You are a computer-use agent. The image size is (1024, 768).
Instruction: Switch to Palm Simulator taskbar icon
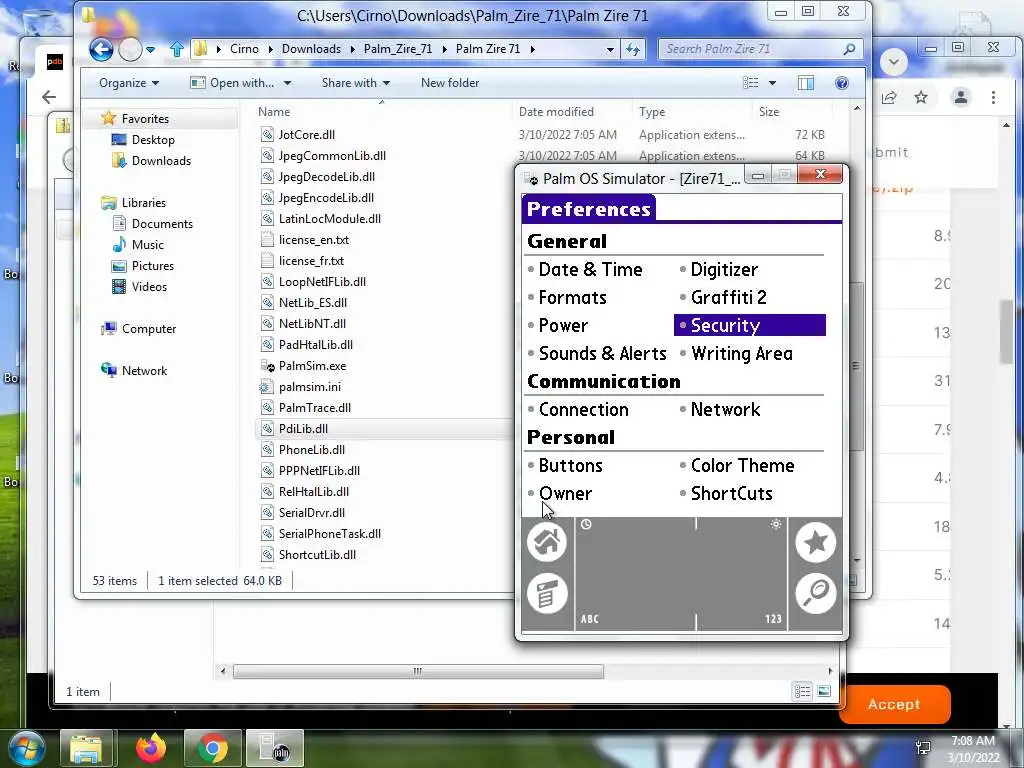point(274,748)
